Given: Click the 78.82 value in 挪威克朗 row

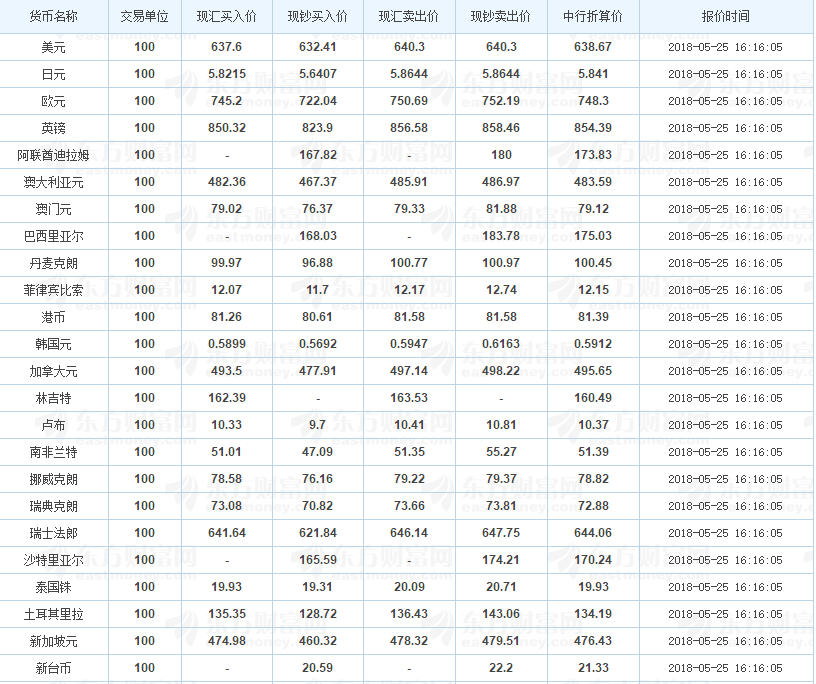Looking at the screenshot, I should tap(593, 479).
